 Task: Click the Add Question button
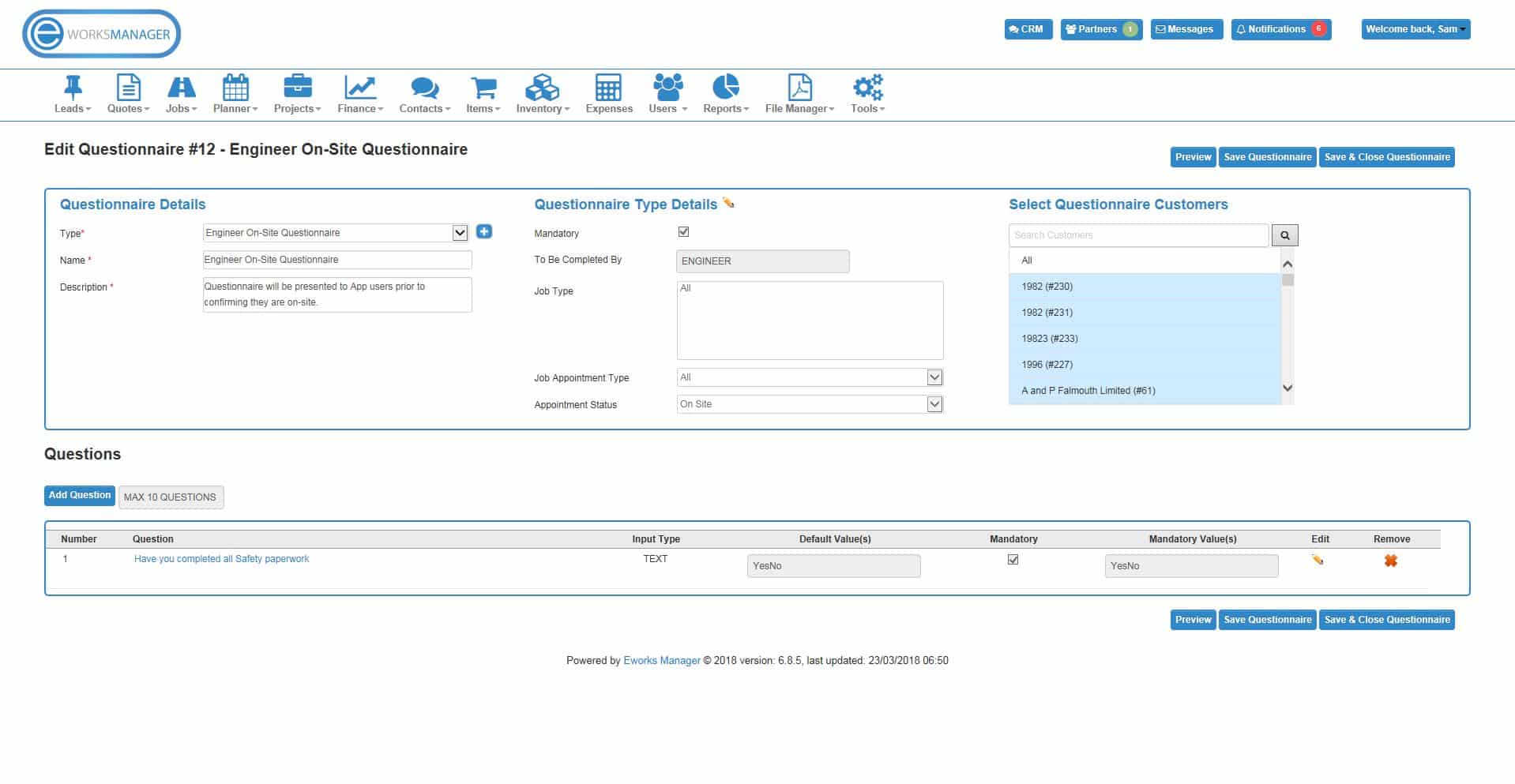tap(80, 495)
